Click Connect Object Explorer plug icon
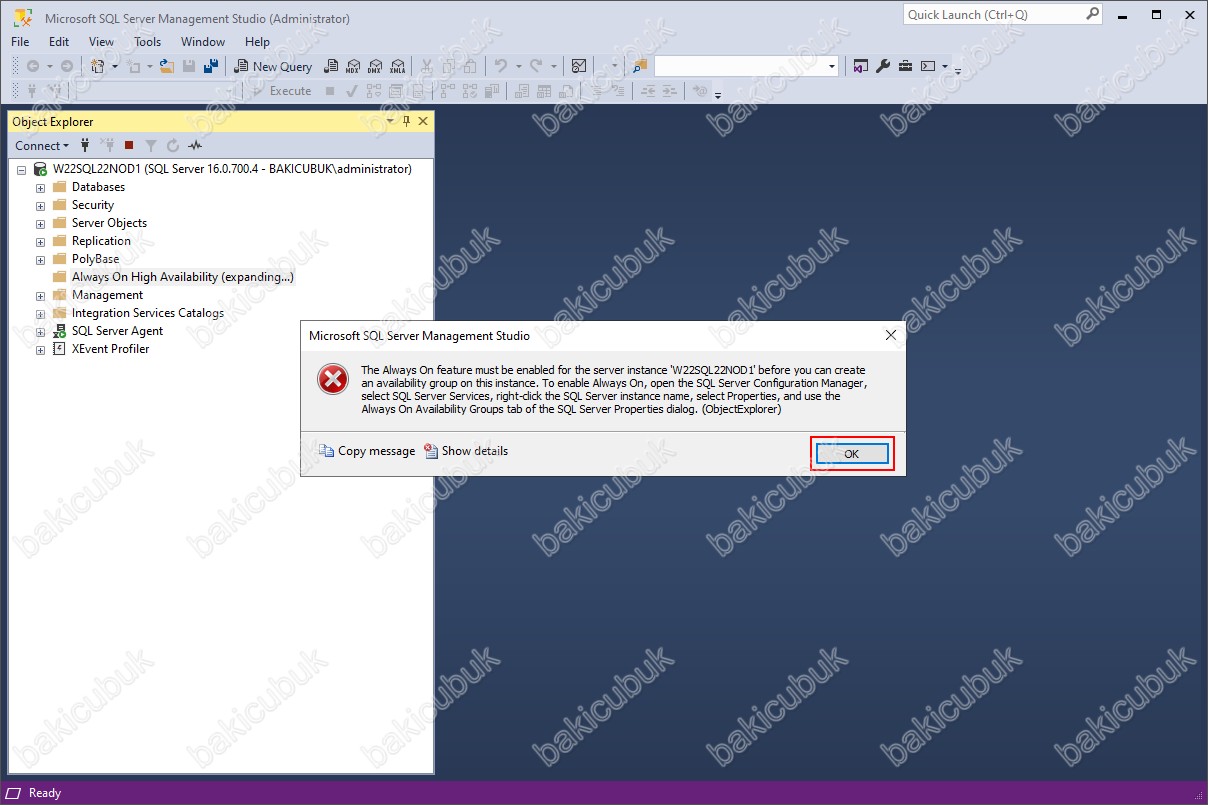Viewport: 1208px width, 805px height. point(85,145)
